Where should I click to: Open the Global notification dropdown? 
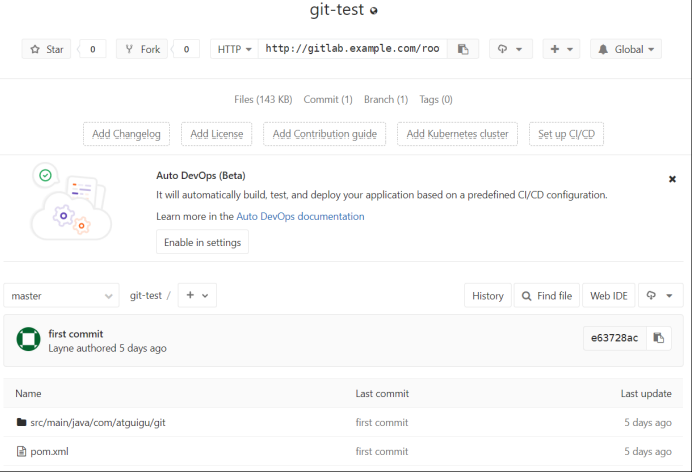click(x=626, y=49)
